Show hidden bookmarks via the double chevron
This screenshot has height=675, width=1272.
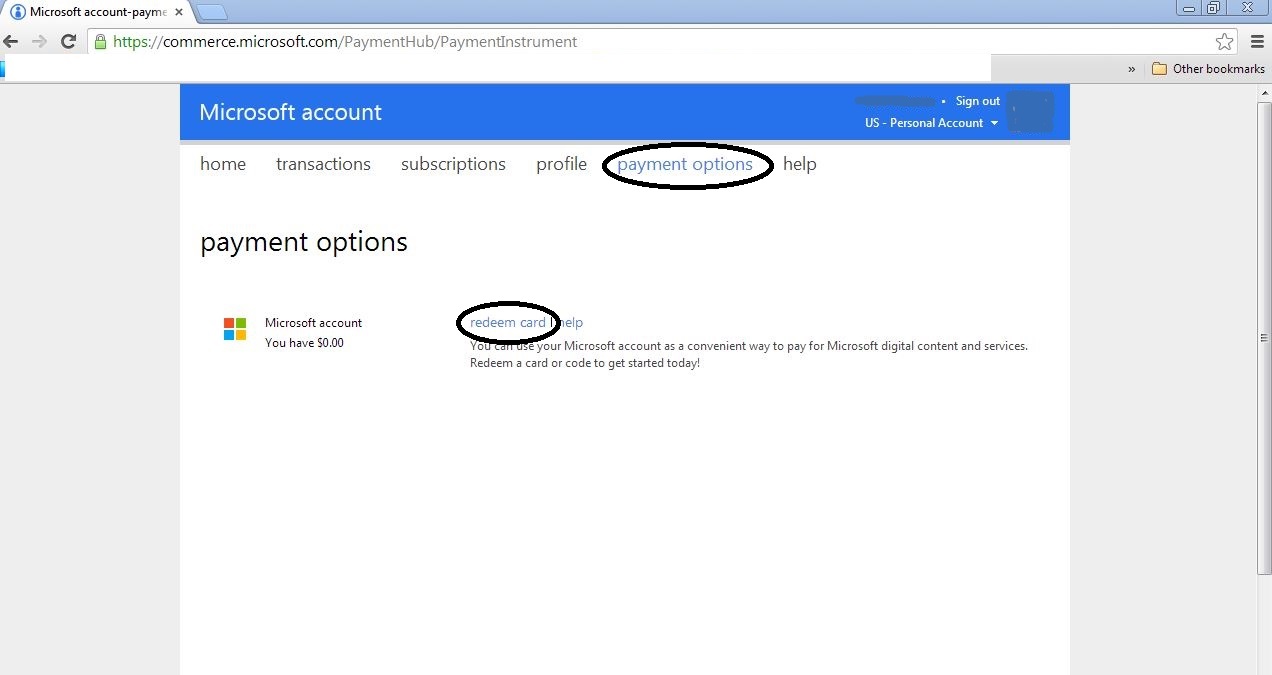[1131, 69]
